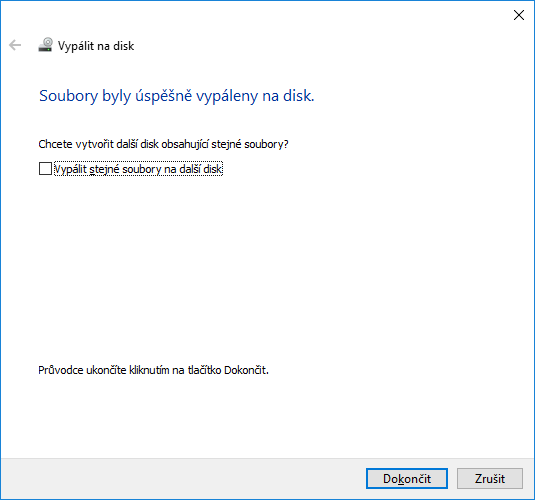Click the gray footer bar left of Dokončit
This screenshot has height=500, width=535.
click(183, 478)
